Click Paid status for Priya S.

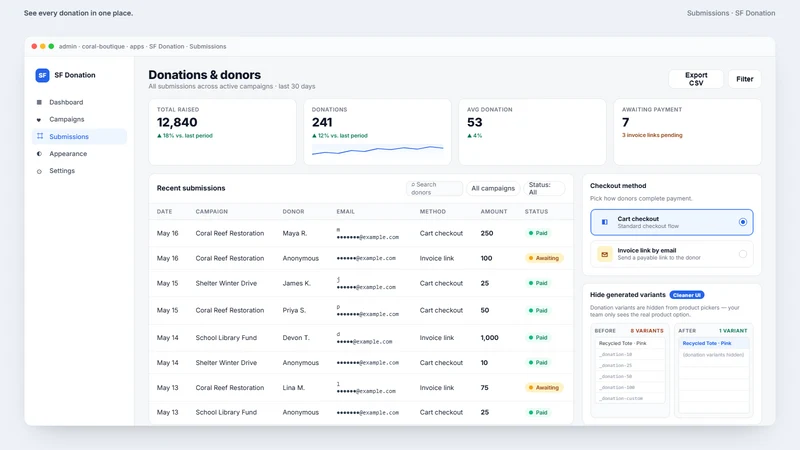click(x=538, y=310)
